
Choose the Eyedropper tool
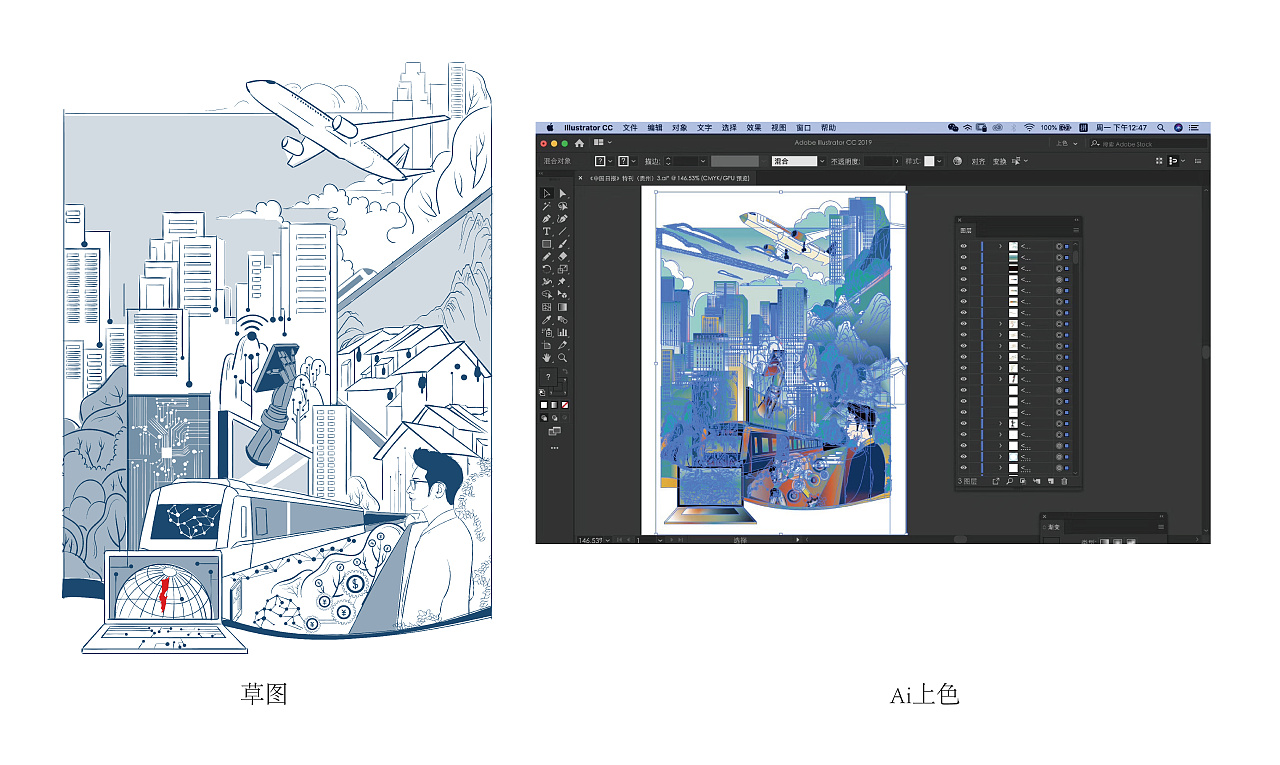coord(547,320)
